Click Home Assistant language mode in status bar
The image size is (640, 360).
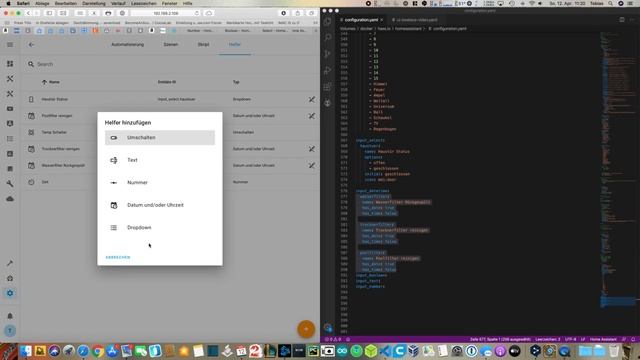click(603, 339)
